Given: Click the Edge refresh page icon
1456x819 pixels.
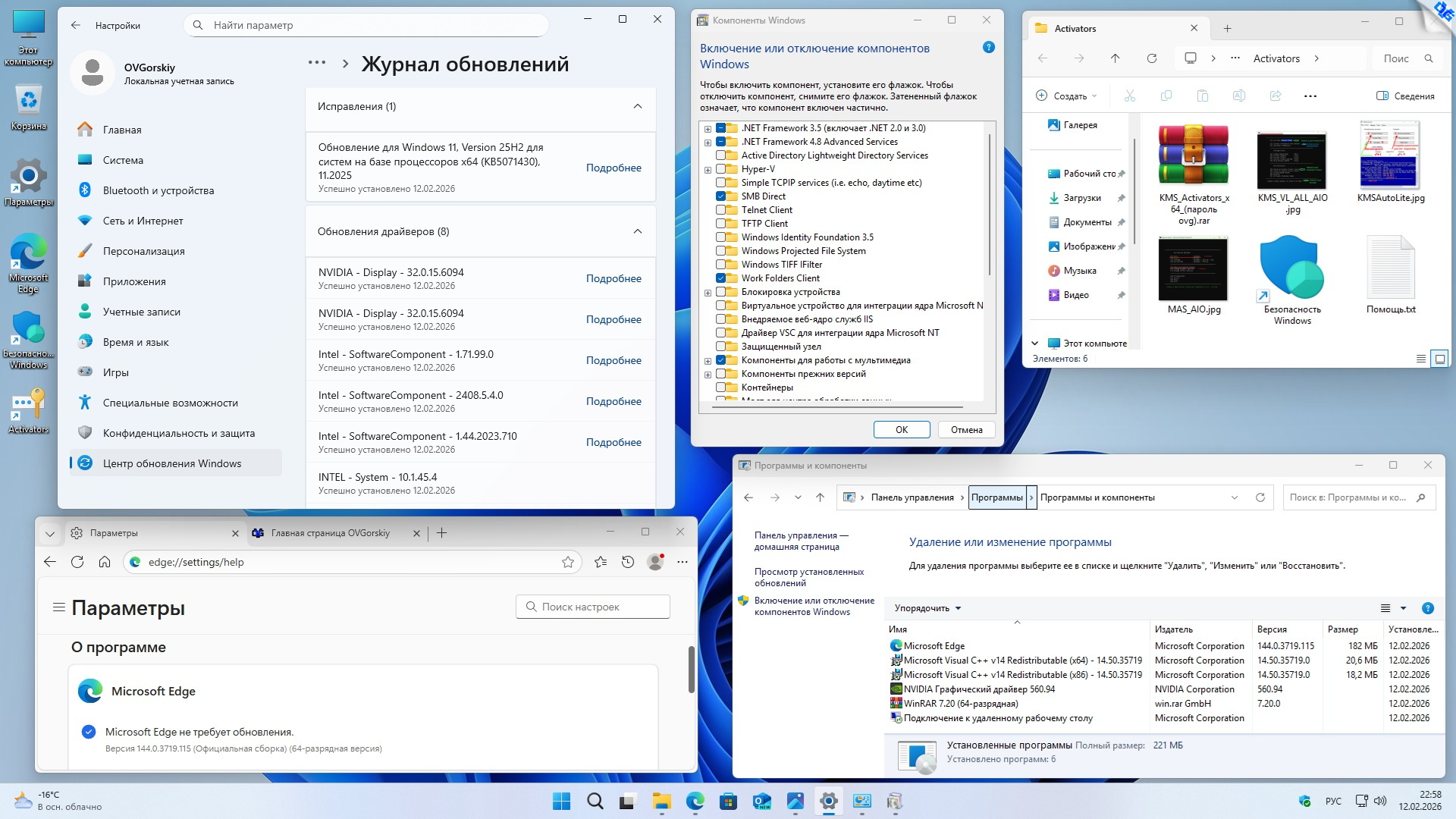Looking at the screenshot, I should click(x=77, y=562).
